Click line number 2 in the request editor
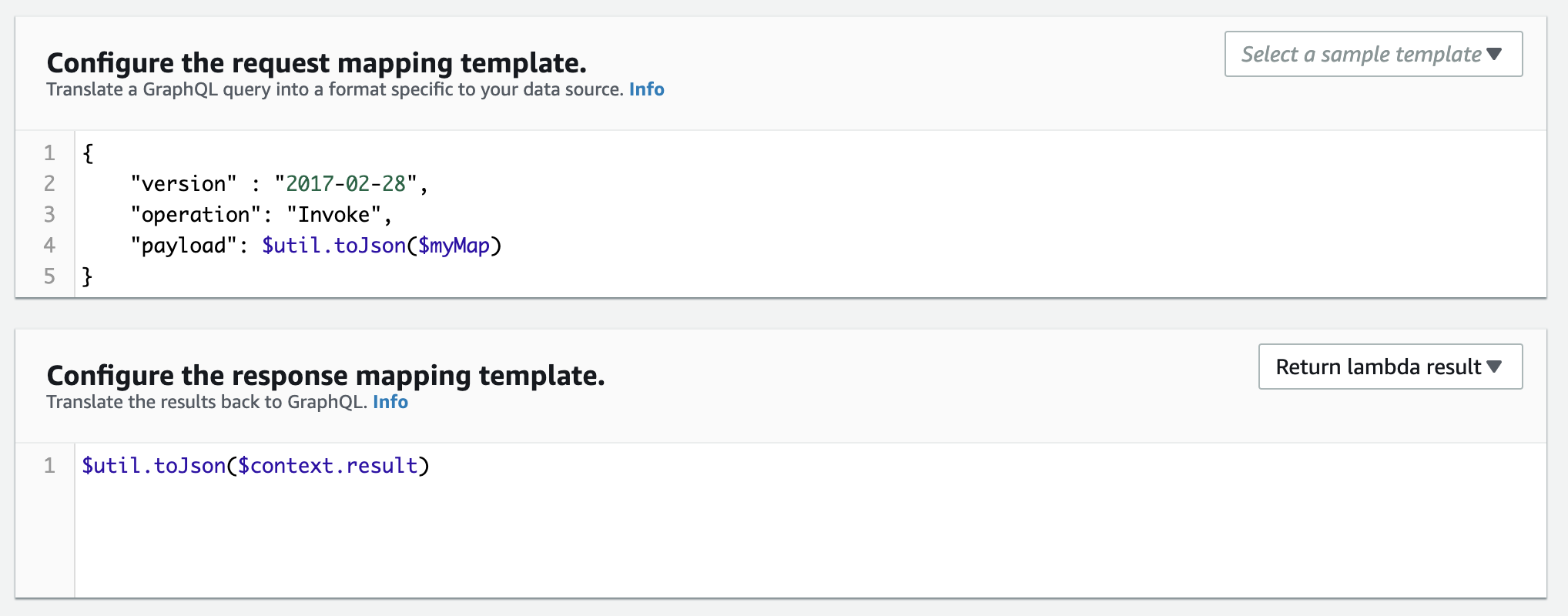Image resolution: width=1568 pixels, height=616 pixels. 49,183
